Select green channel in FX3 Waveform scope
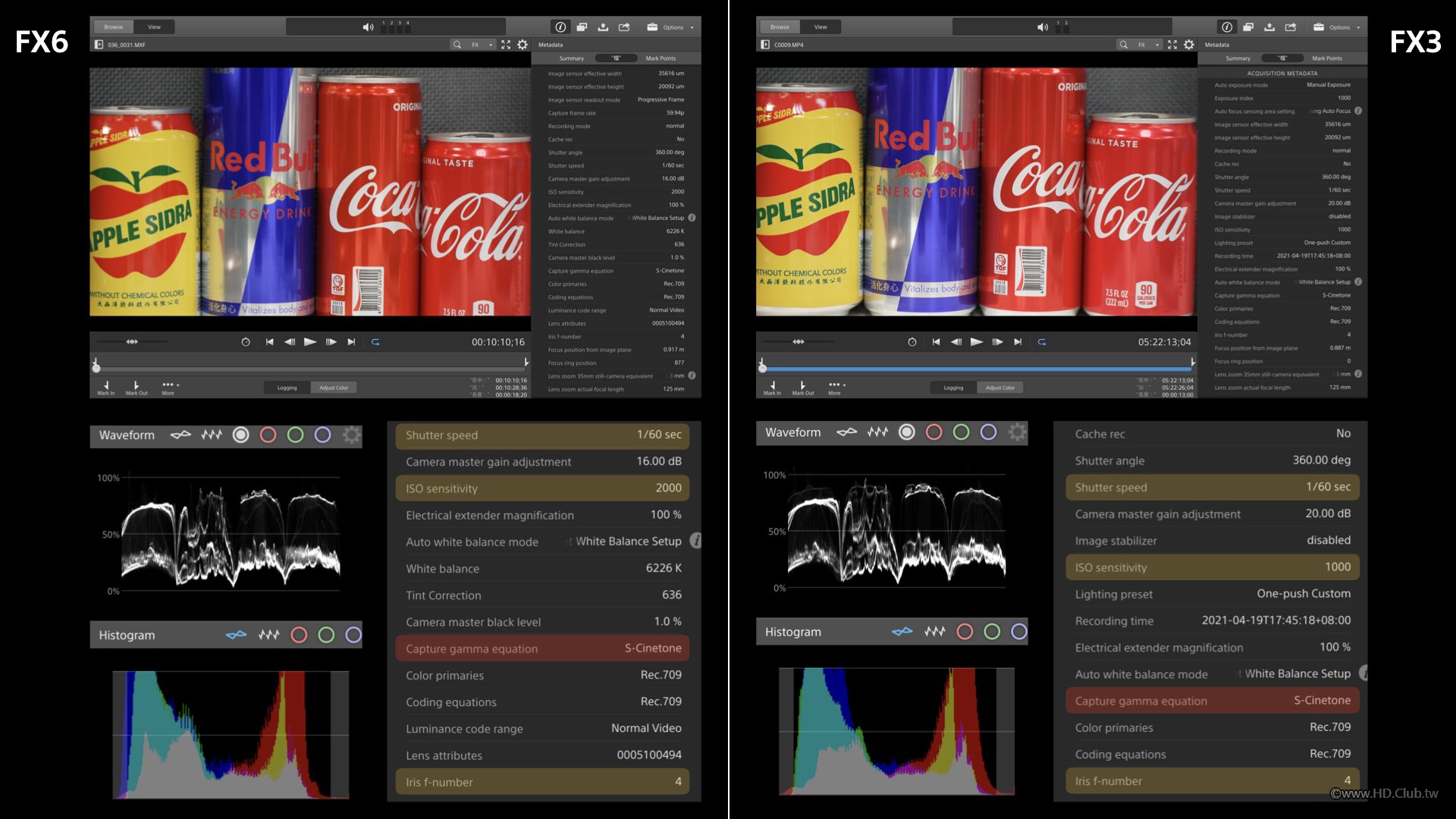This screenshot has width=1456, height=819. tap(961, 431)
